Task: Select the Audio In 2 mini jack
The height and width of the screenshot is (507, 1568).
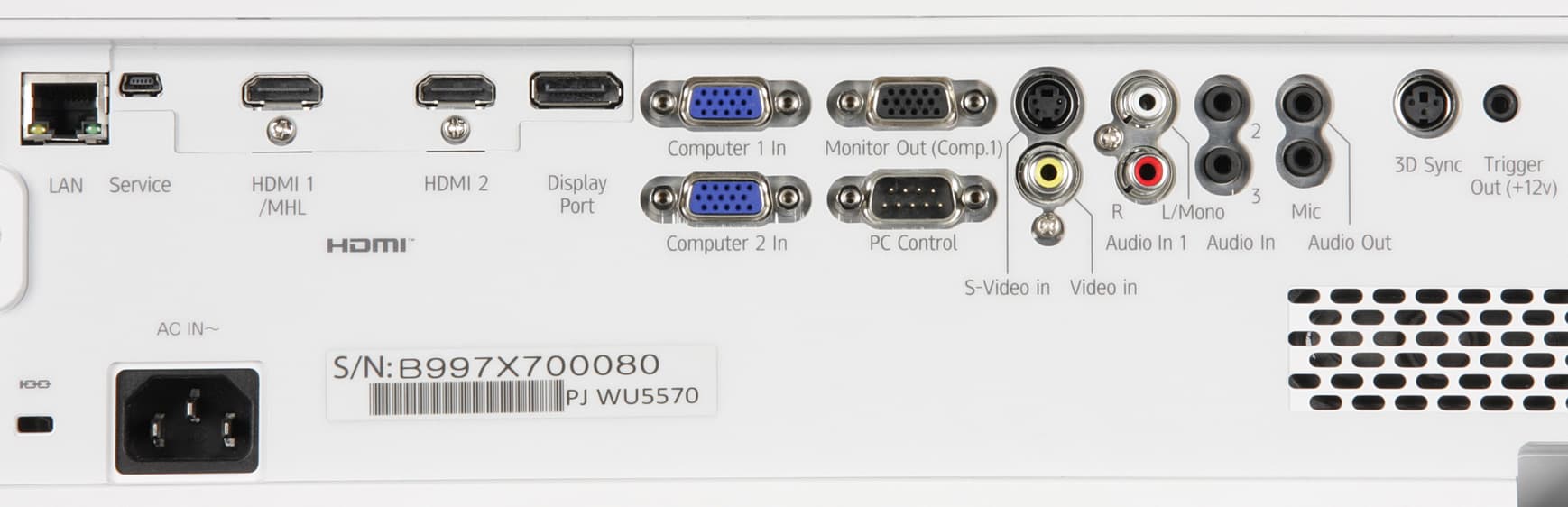Action: tap(1222, 104)
